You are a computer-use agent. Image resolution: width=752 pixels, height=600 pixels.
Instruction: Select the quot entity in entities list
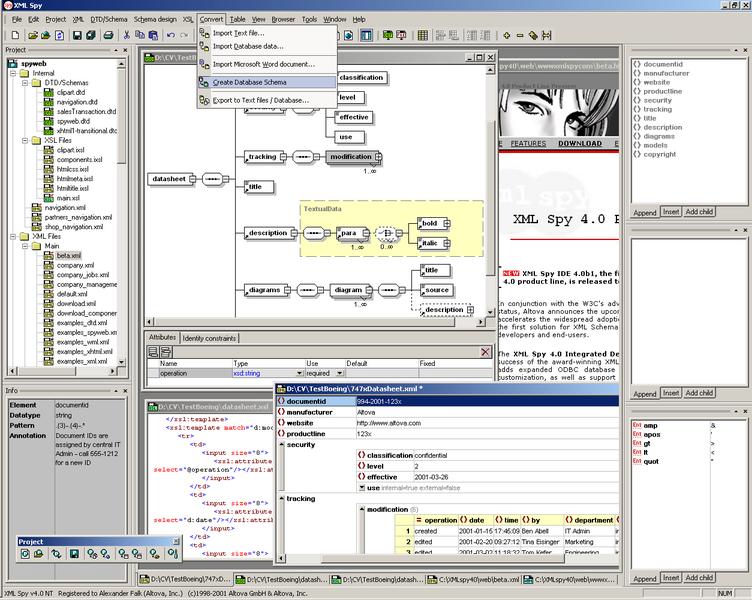point(651,461)
